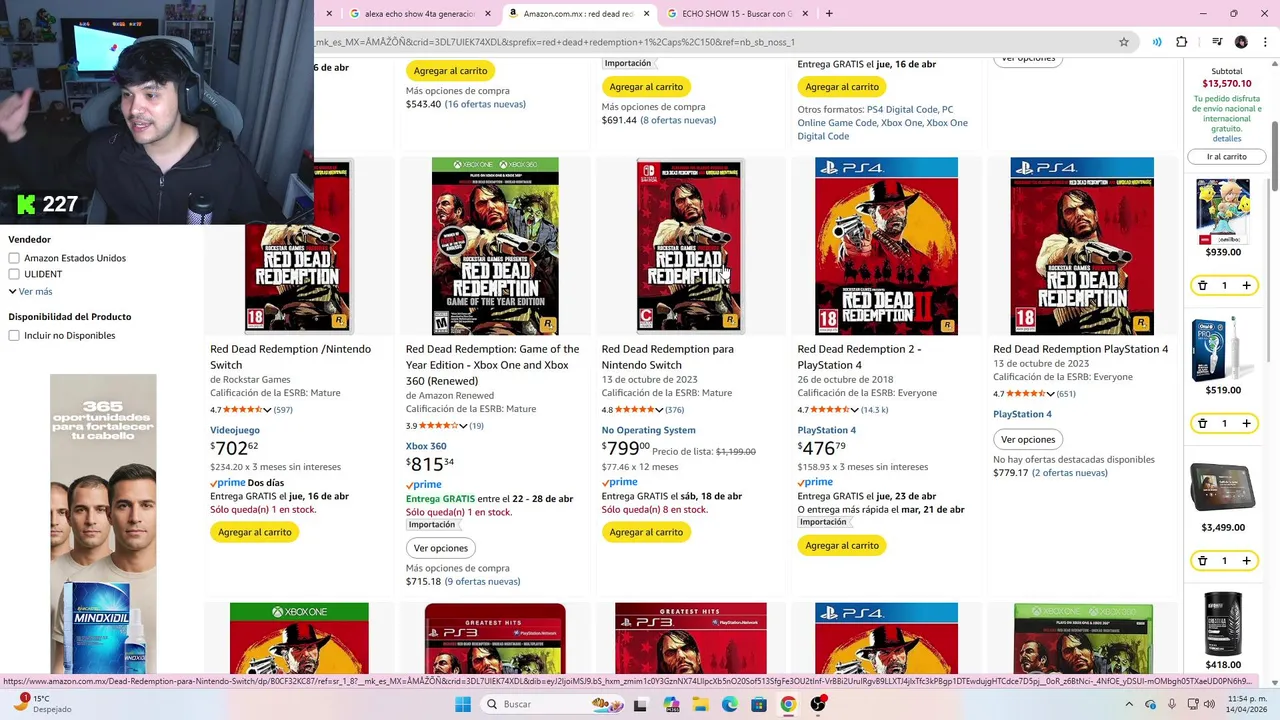Open the media controls icon in Chrome toolbar
The image size is (1280, 720).
(x=1217, y=42)
